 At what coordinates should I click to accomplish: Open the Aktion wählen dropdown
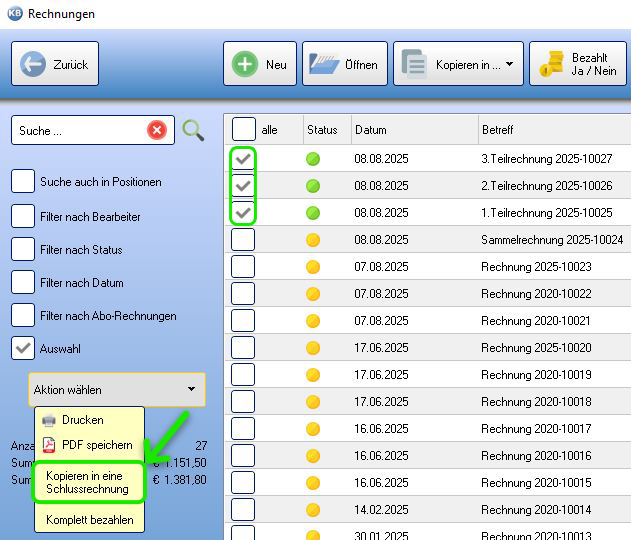point(117,390)
